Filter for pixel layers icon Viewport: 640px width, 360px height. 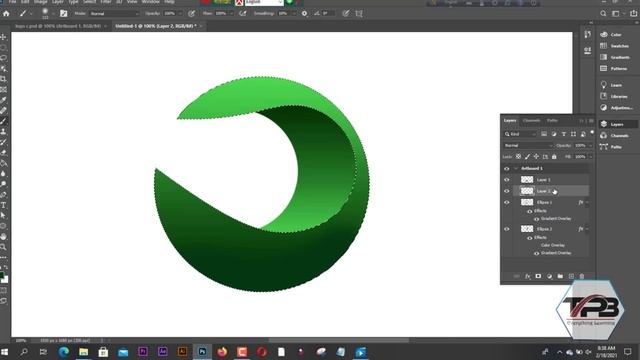(x=544, y=134)
